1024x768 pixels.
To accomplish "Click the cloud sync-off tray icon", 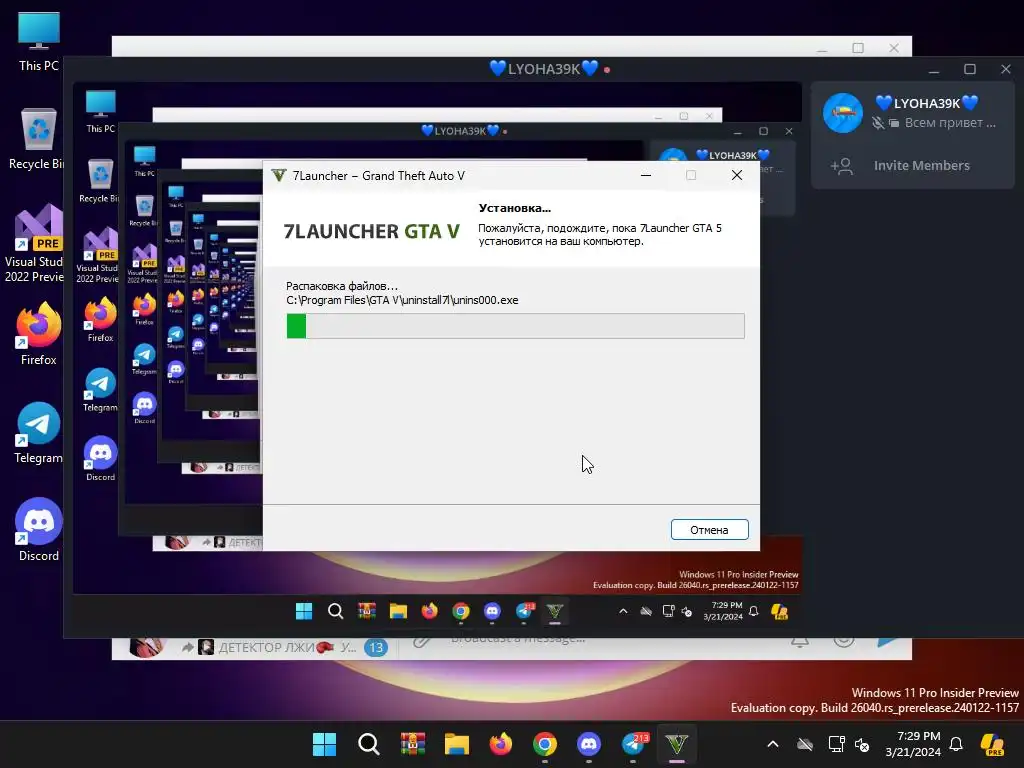I will pyautogui.click(x=805, y=744).
